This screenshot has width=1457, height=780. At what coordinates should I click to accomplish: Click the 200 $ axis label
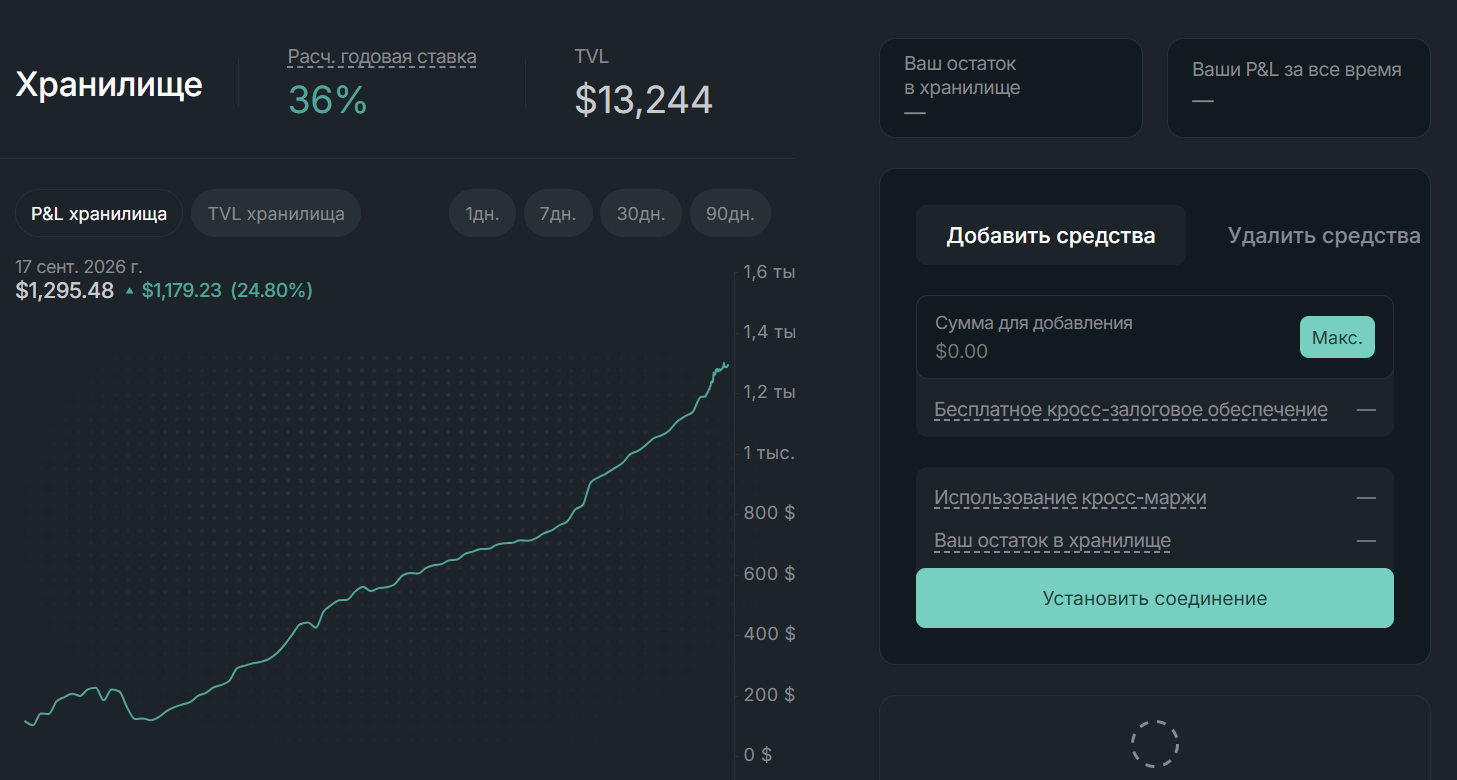pyautogui.click(x=769, y=694)
